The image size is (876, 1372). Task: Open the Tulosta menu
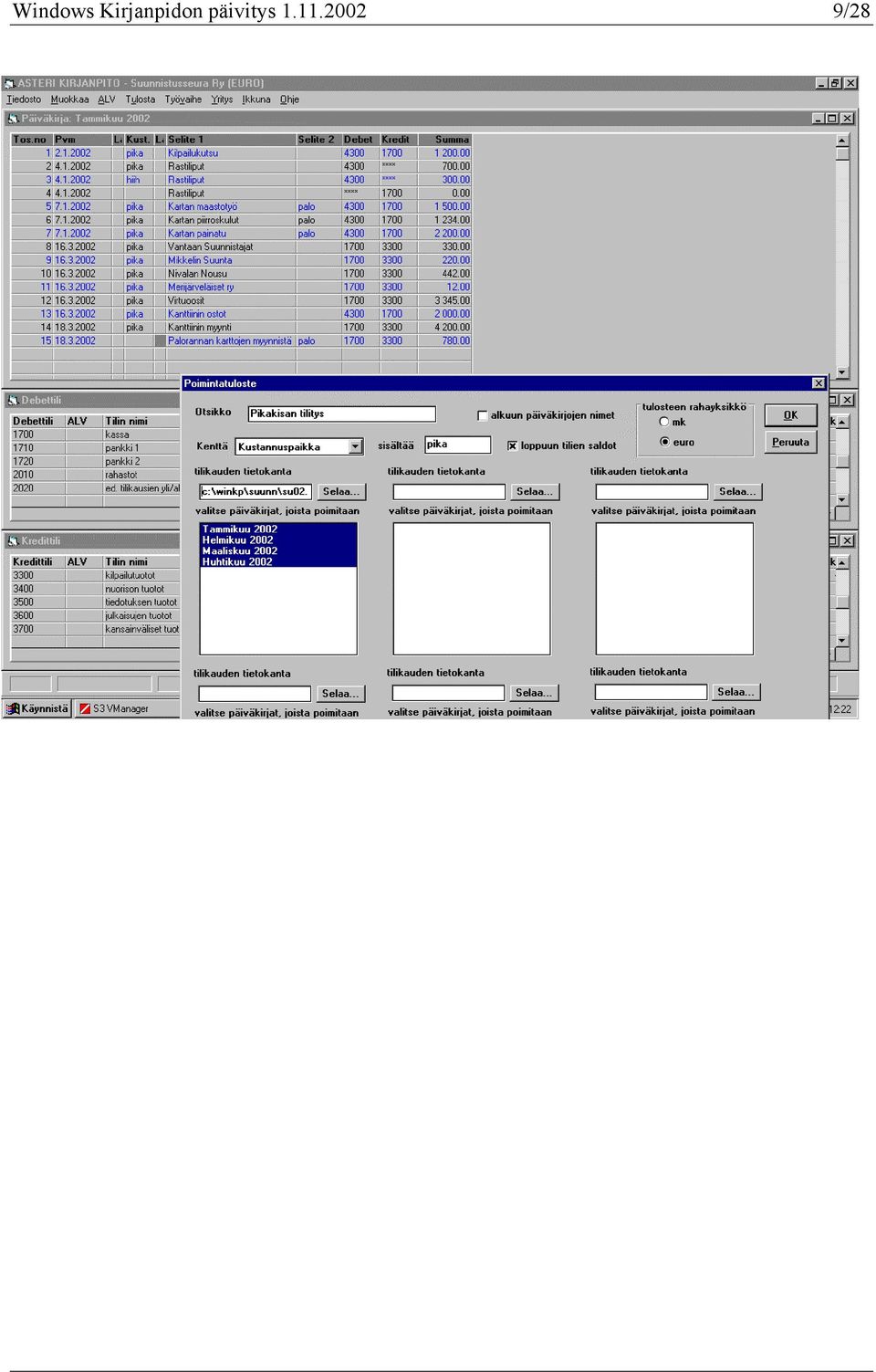click(140, 99)
